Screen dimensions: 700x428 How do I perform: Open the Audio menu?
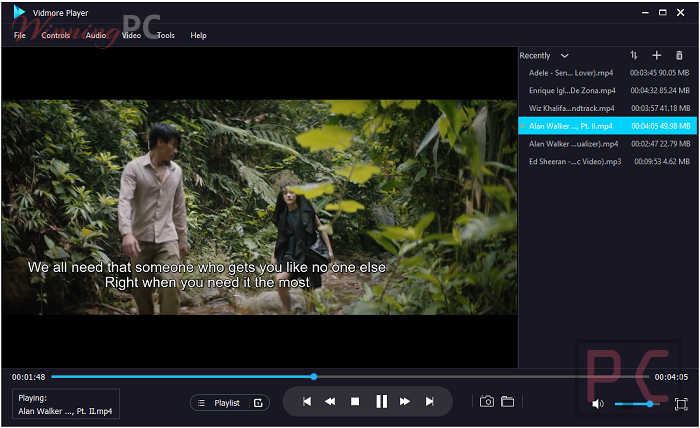96,35
